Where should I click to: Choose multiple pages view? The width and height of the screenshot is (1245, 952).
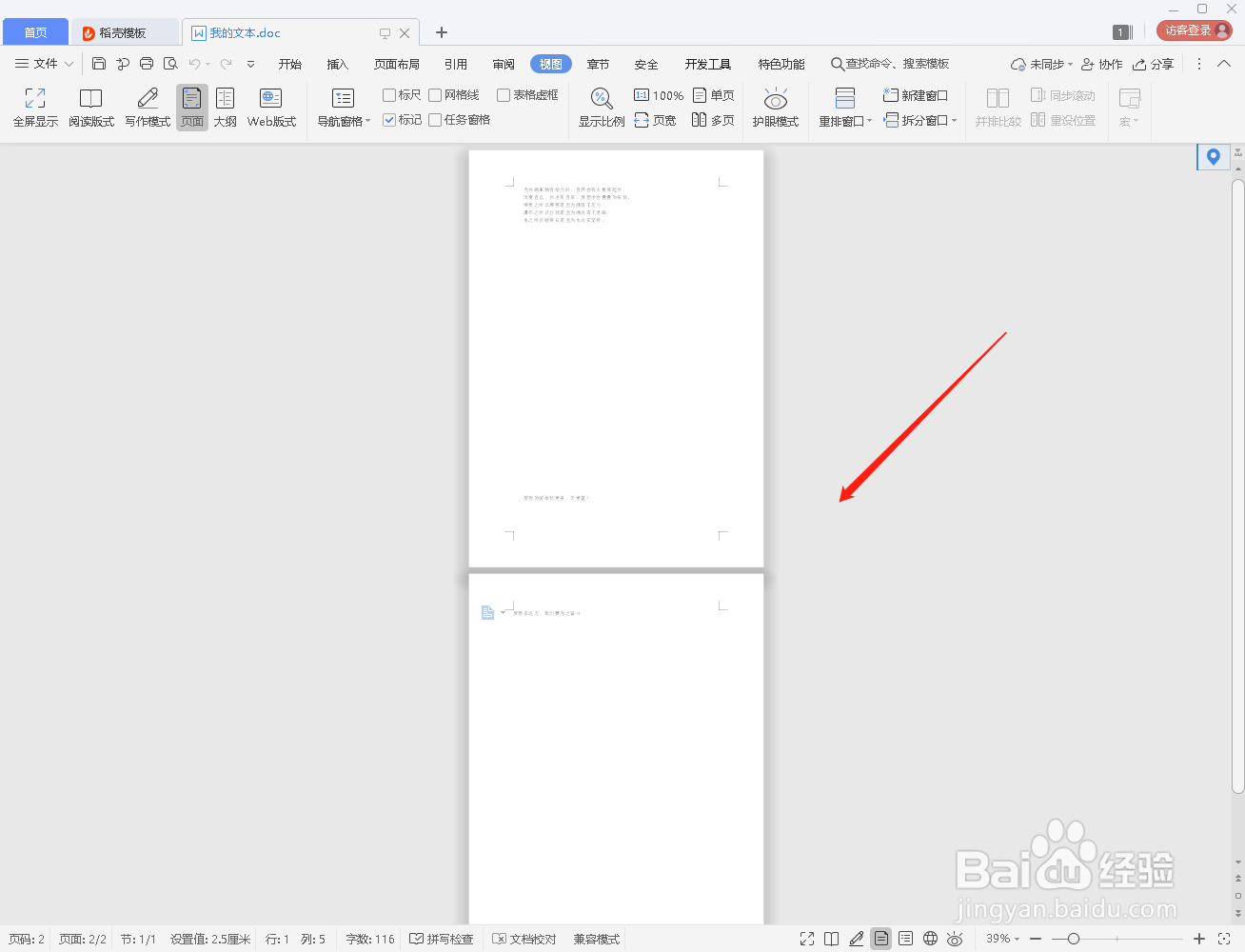click(714, 120)
